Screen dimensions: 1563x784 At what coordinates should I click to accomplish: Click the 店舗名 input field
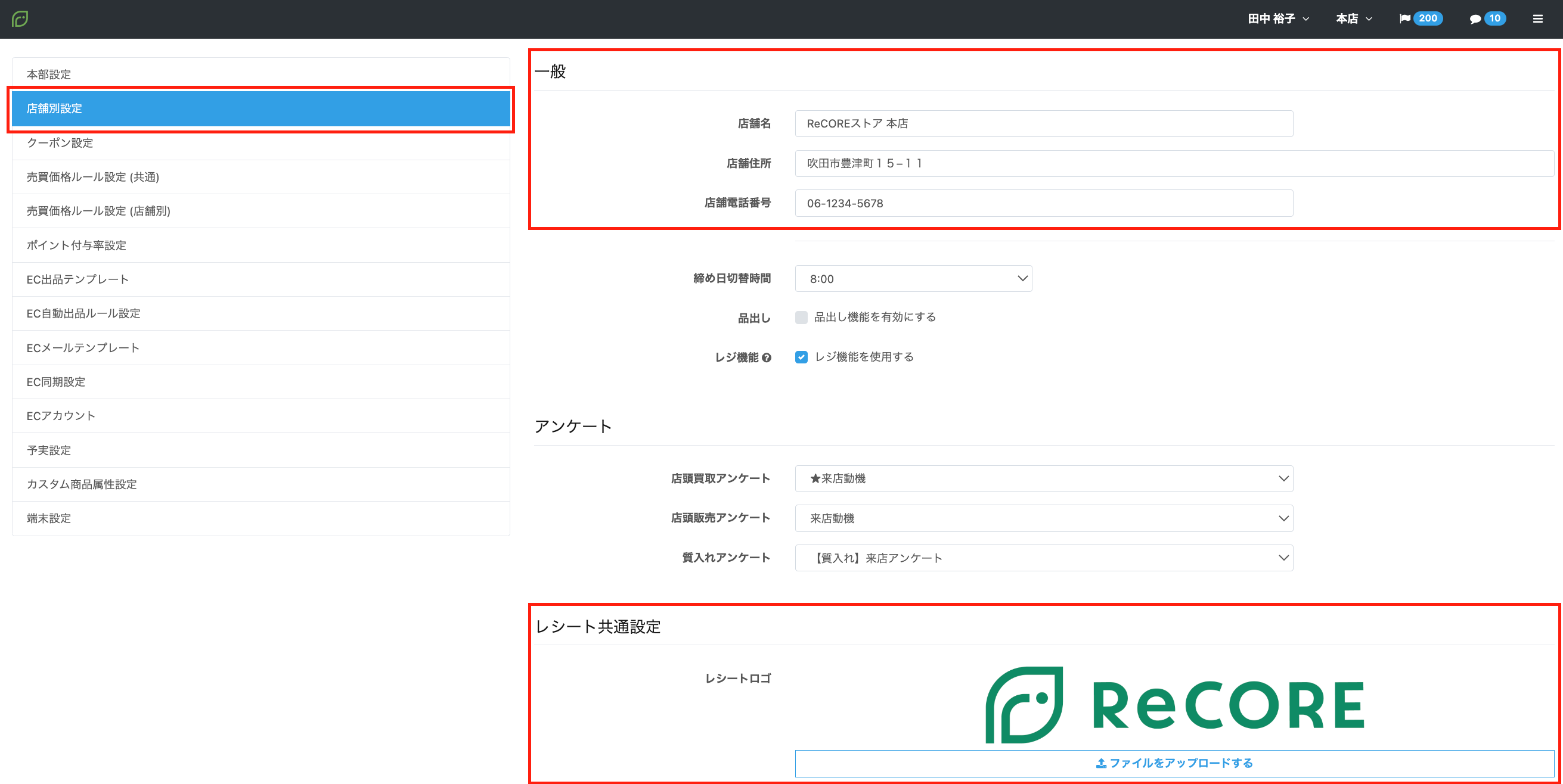click(x=1044, y=124)
